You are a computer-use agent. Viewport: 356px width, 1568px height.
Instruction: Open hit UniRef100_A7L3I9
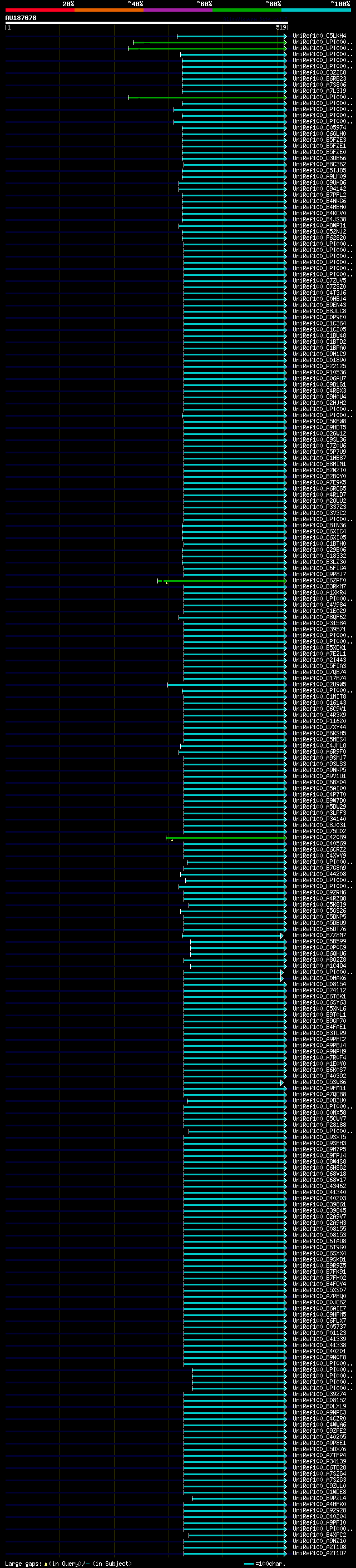coord(319,91)
